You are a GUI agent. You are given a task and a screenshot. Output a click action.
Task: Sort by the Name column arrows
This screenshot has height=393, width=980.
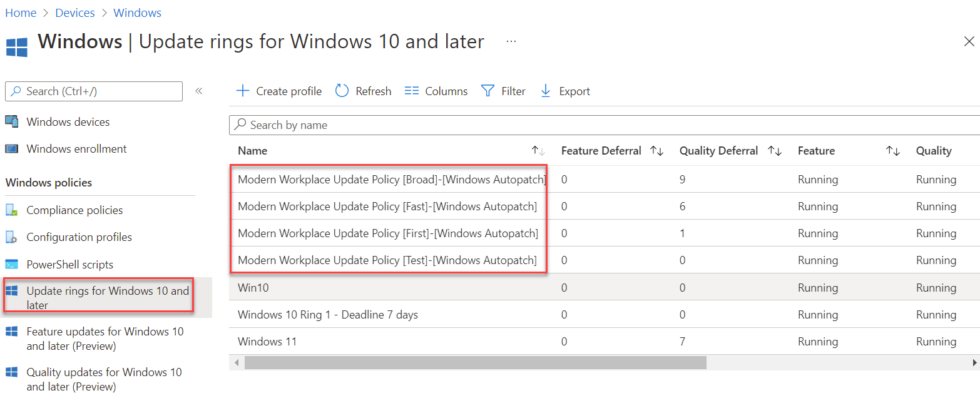[x=538, y=151]
